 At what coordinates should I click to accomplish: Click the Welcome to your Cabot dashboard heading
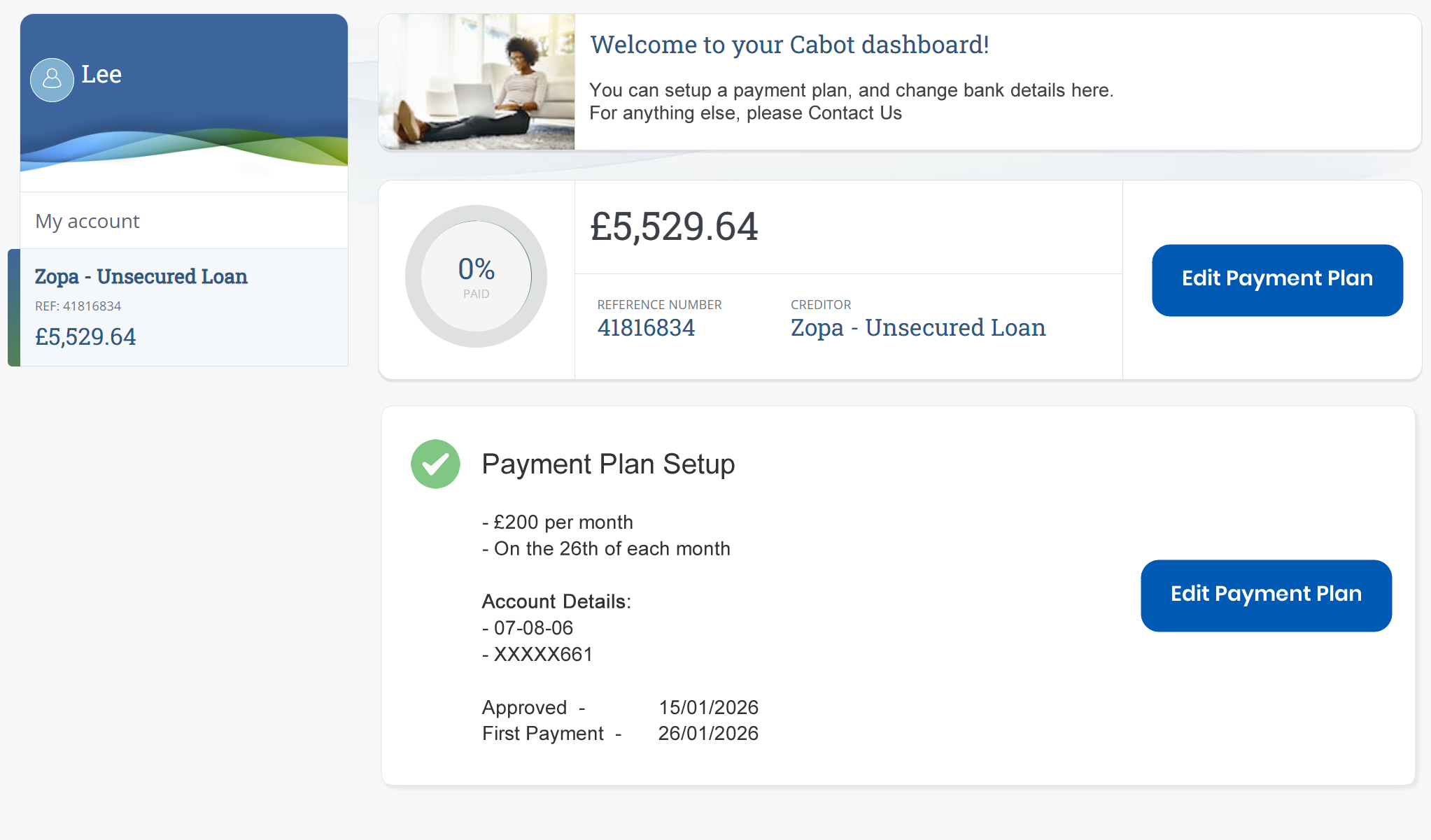[x=789, y=45]
